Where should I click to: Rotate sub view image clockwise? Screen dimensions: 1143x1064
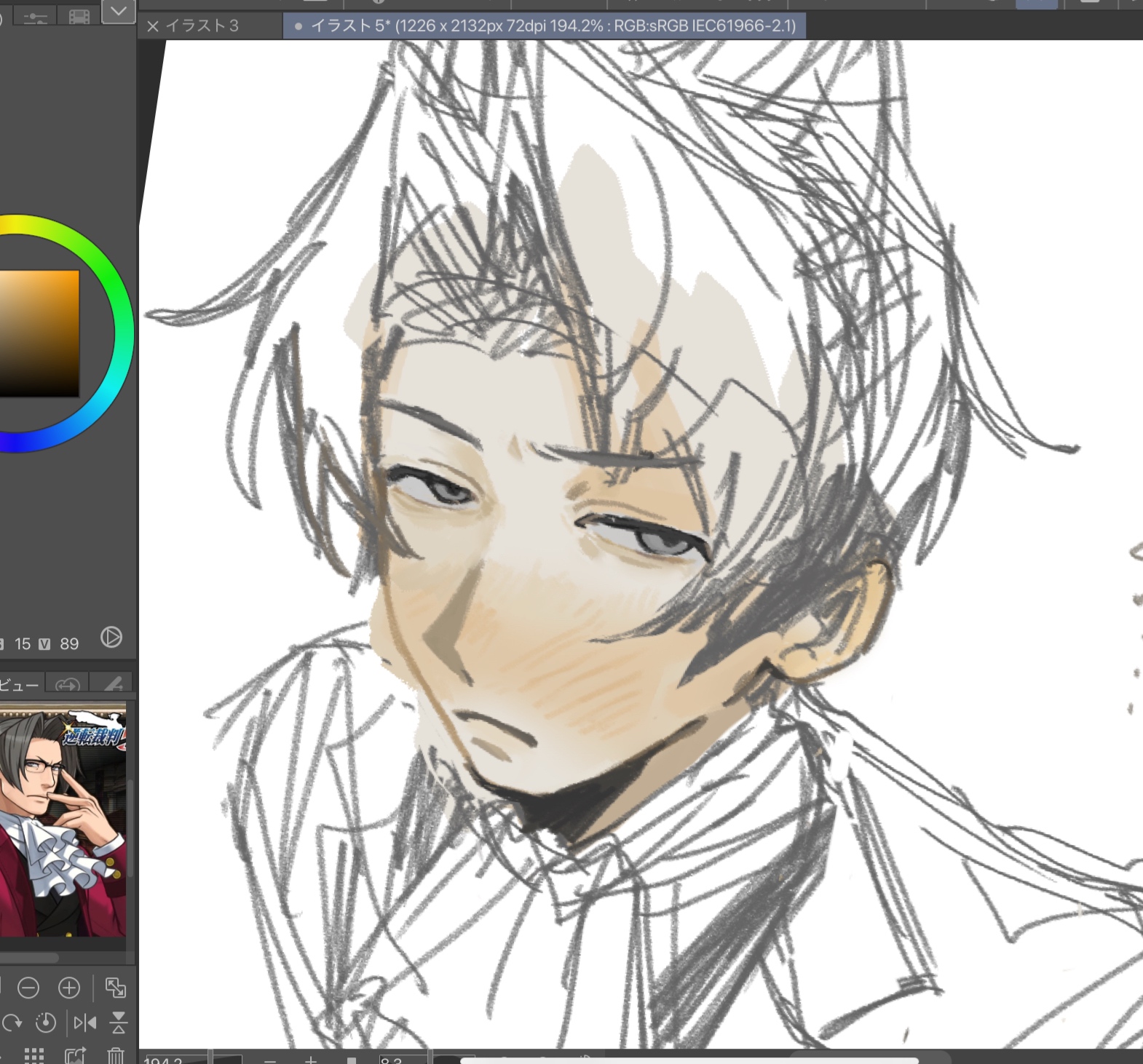coord(12,1023)
